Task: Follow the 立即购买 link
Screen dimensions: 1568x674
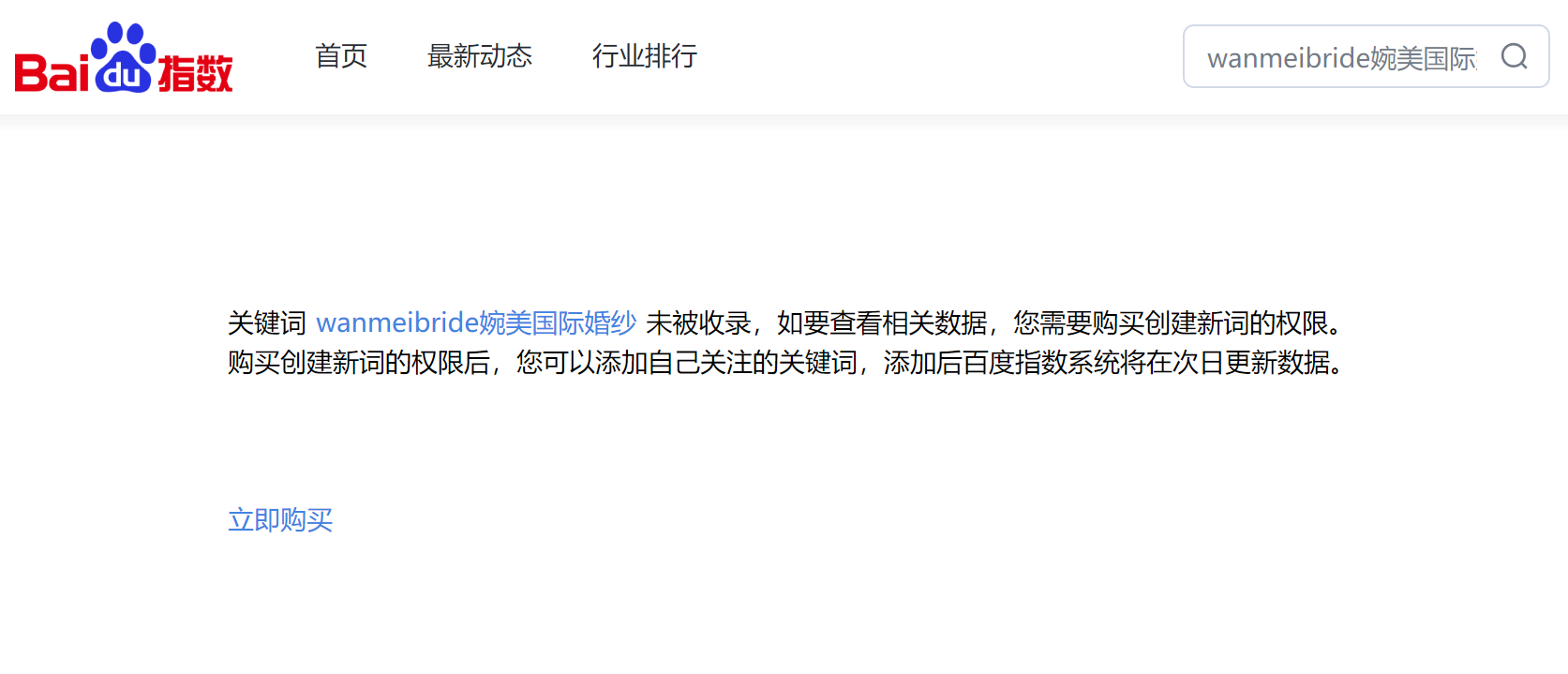Action: [x=280, y=519]
